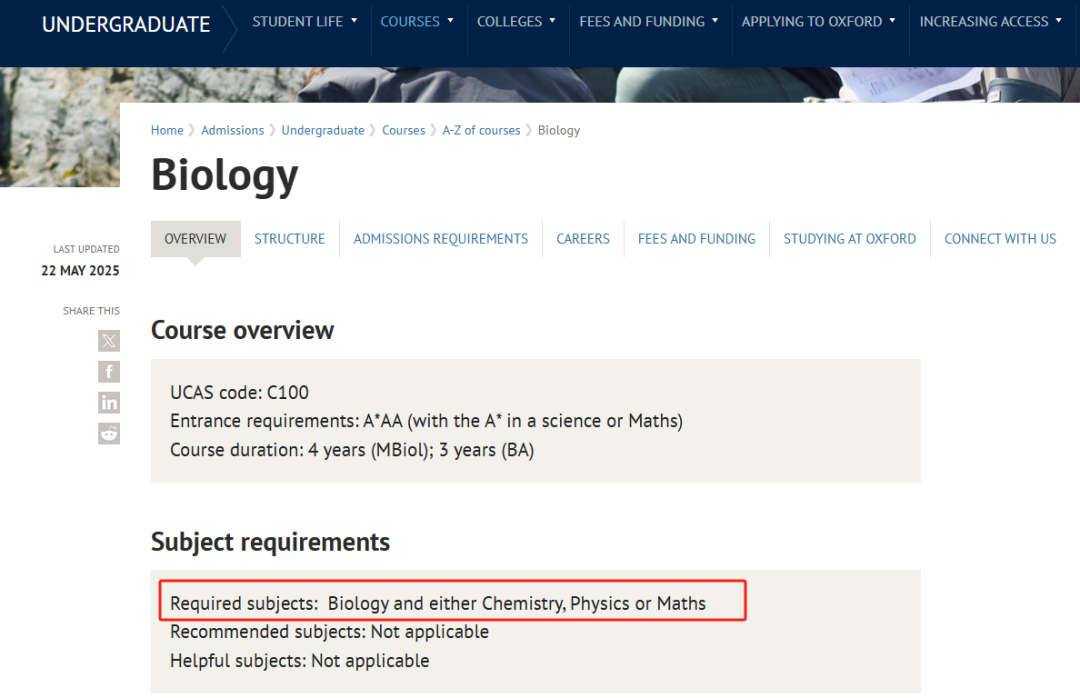Share this page on X (Twitter)
1080x698 pixels.
pyautogui.click(x=109, y=340)
